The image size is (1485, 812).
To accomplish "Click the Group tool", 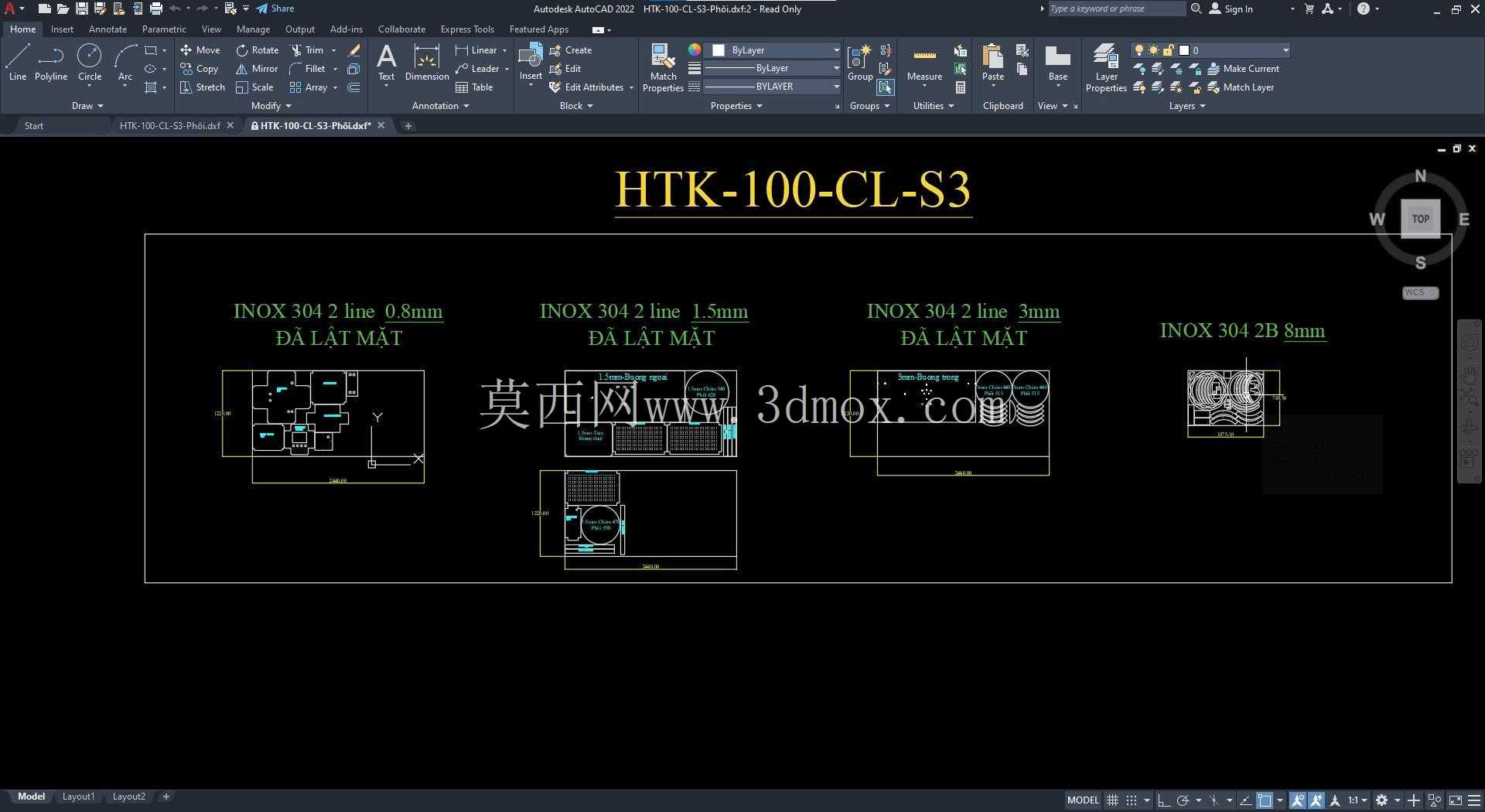I will (860, 63).
